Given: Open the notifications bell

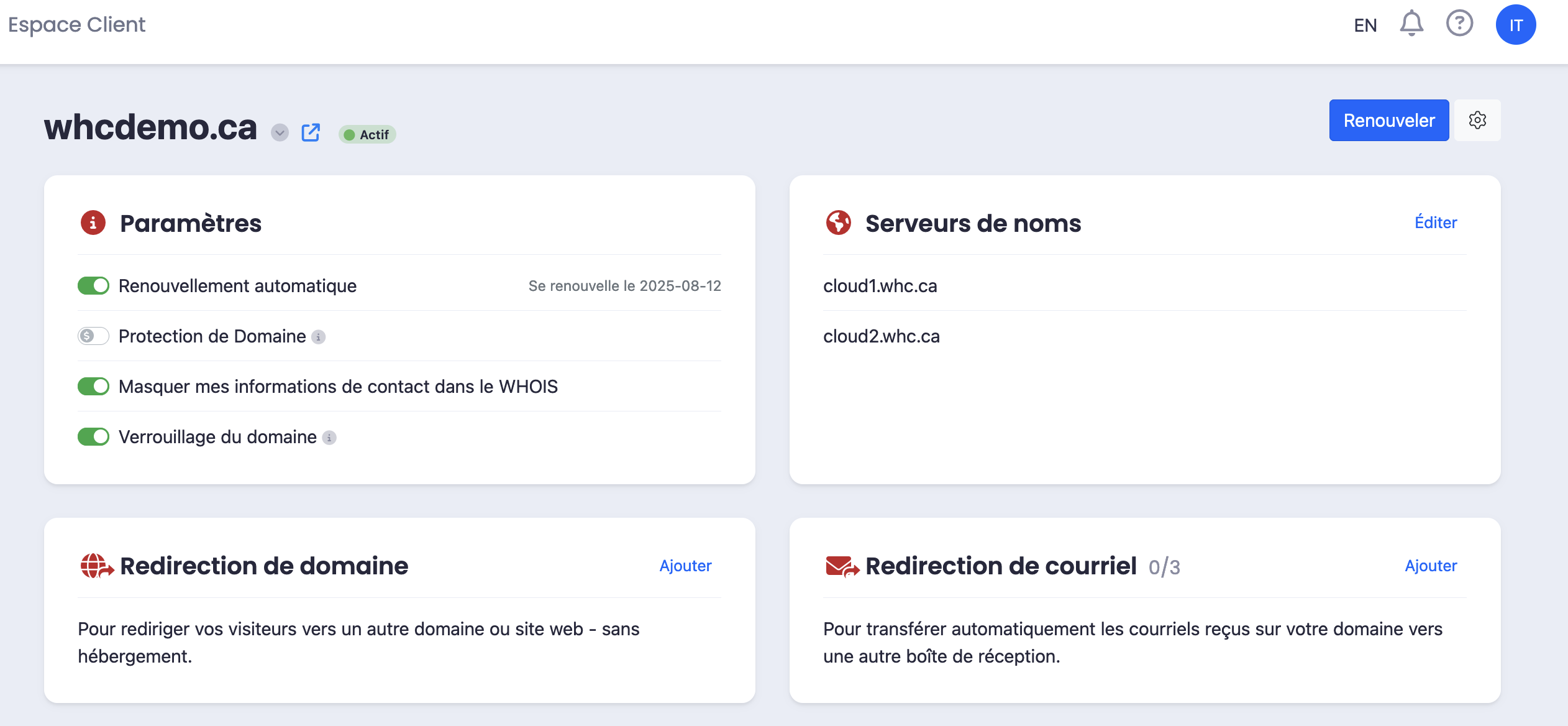Looking at the screenshot, I should 1411,24.
